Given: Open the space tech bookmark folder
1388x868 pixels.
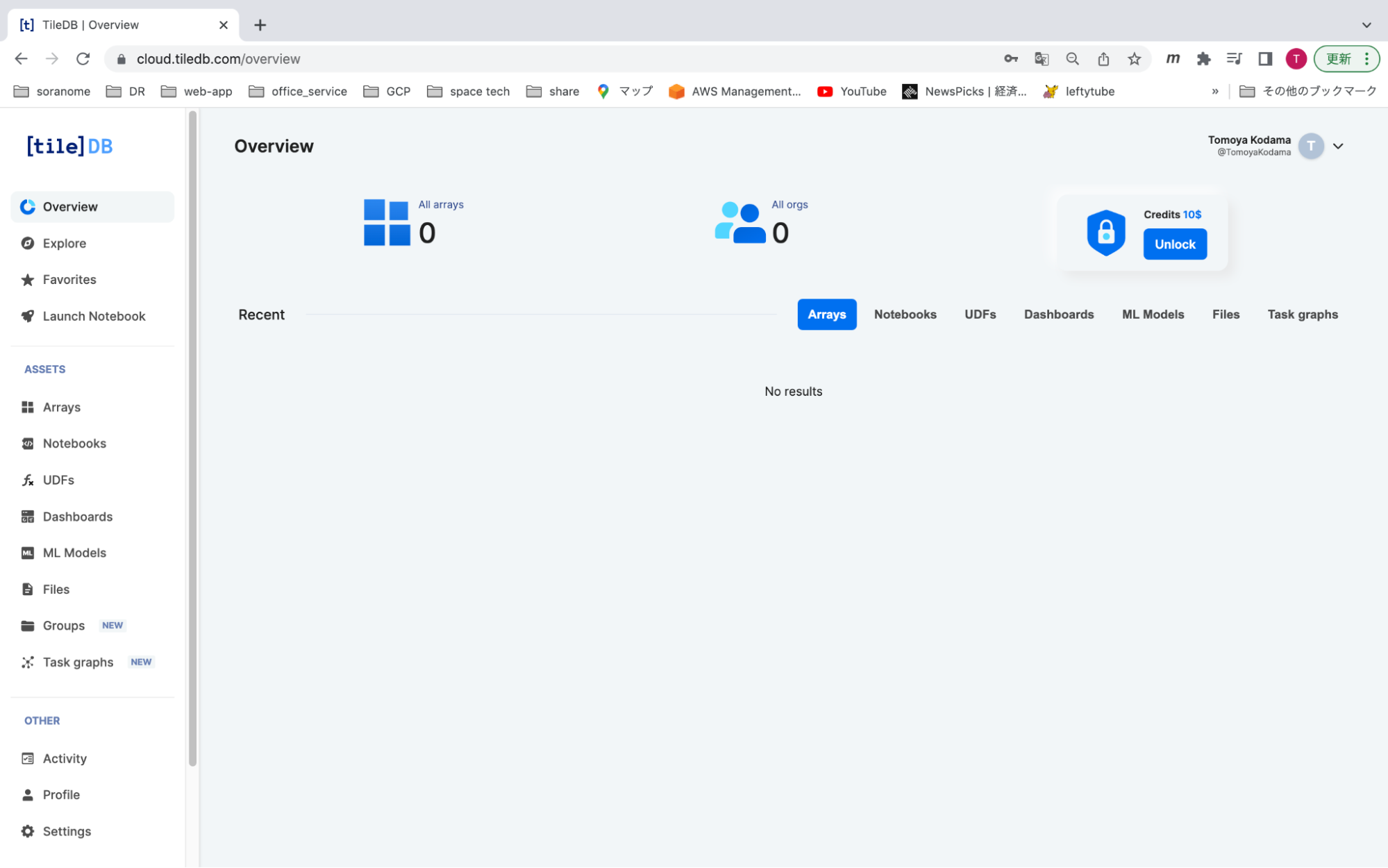Looking at the screenshot, I should click(469, 92).
